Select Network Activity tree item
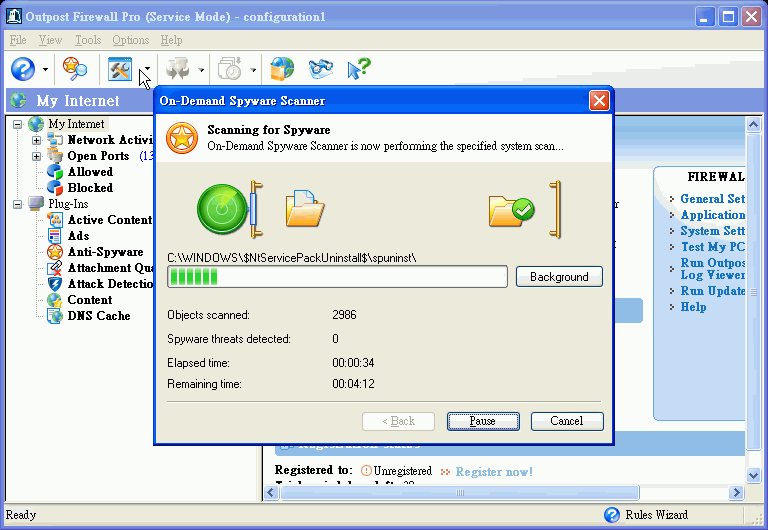Screen dimensions: 768x530 click(110, 140)
